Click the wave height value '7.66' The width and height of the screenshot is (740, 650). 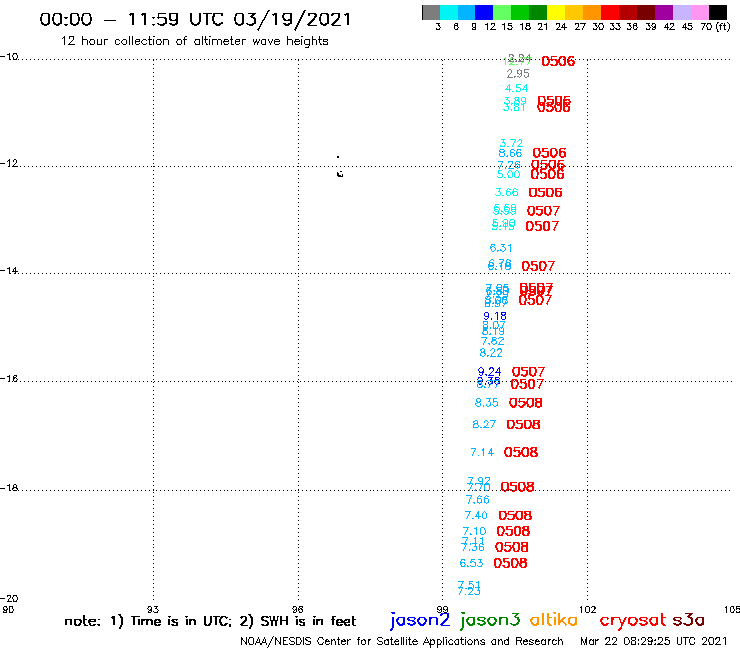[478, 499]
